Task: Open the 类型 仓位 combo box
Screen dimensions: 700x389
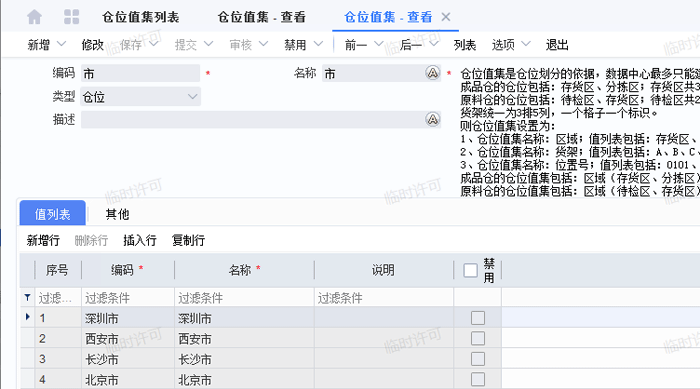Action: point(140,96)
